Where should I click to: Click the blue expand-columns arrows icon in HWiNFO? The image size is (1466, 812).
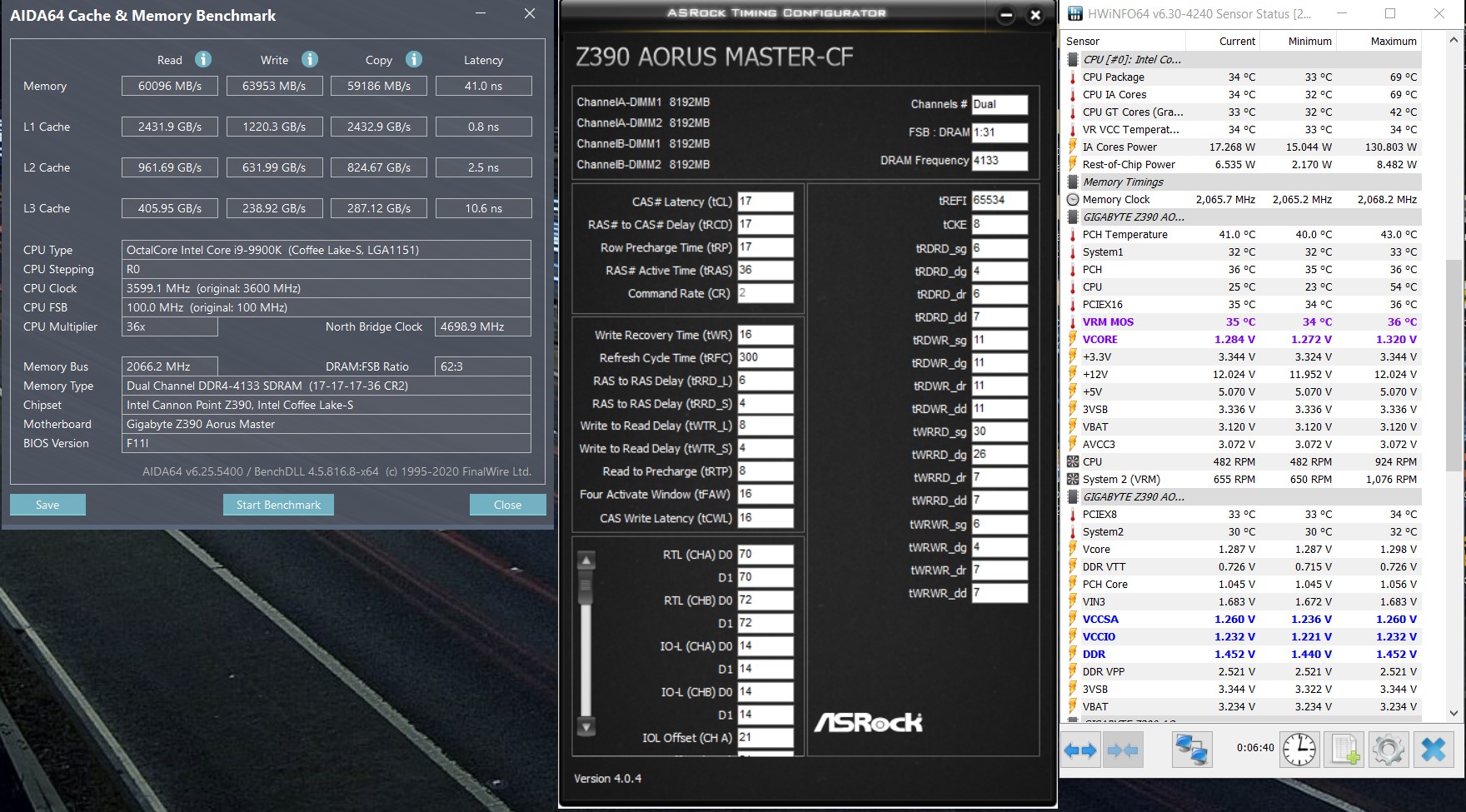click(1081, 750)
